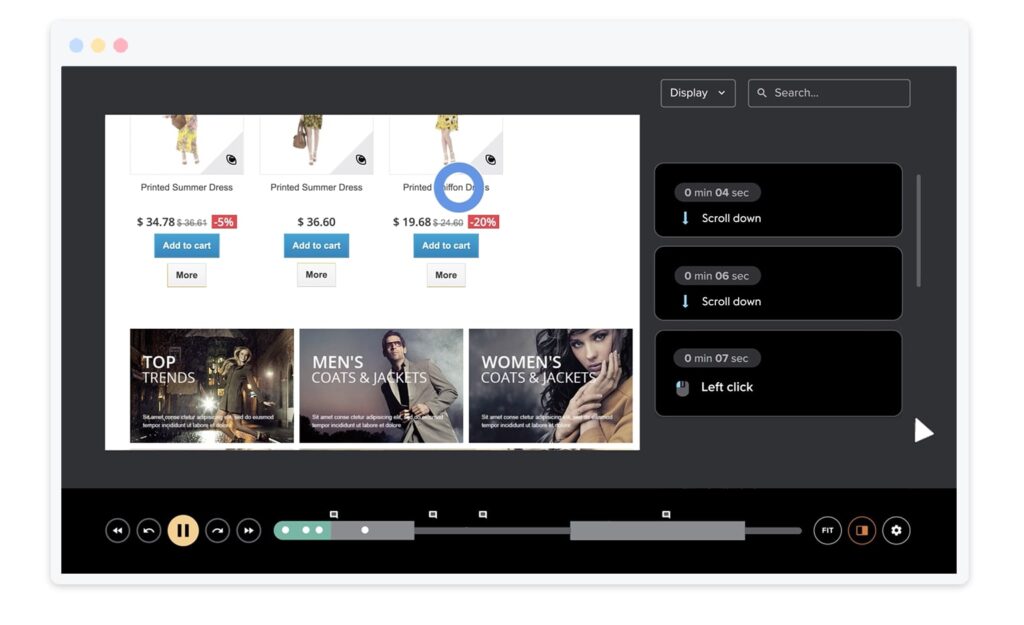Click the Men's Coats & Jackets banner
The image size is (1024, 625).
point(381,386)
